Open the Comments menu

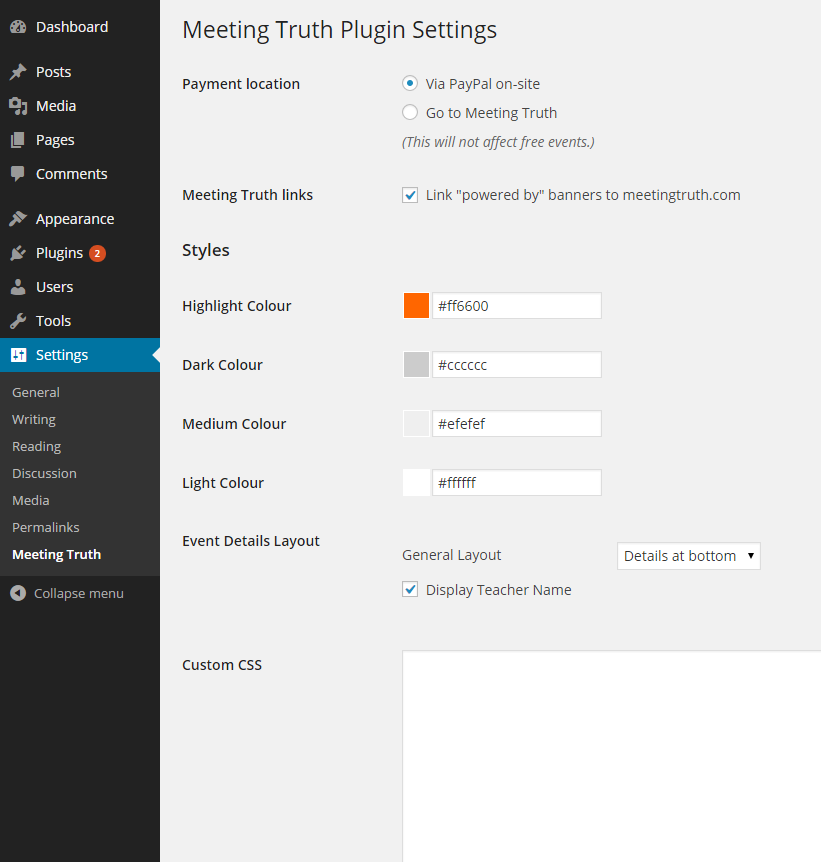coord(80,174)
